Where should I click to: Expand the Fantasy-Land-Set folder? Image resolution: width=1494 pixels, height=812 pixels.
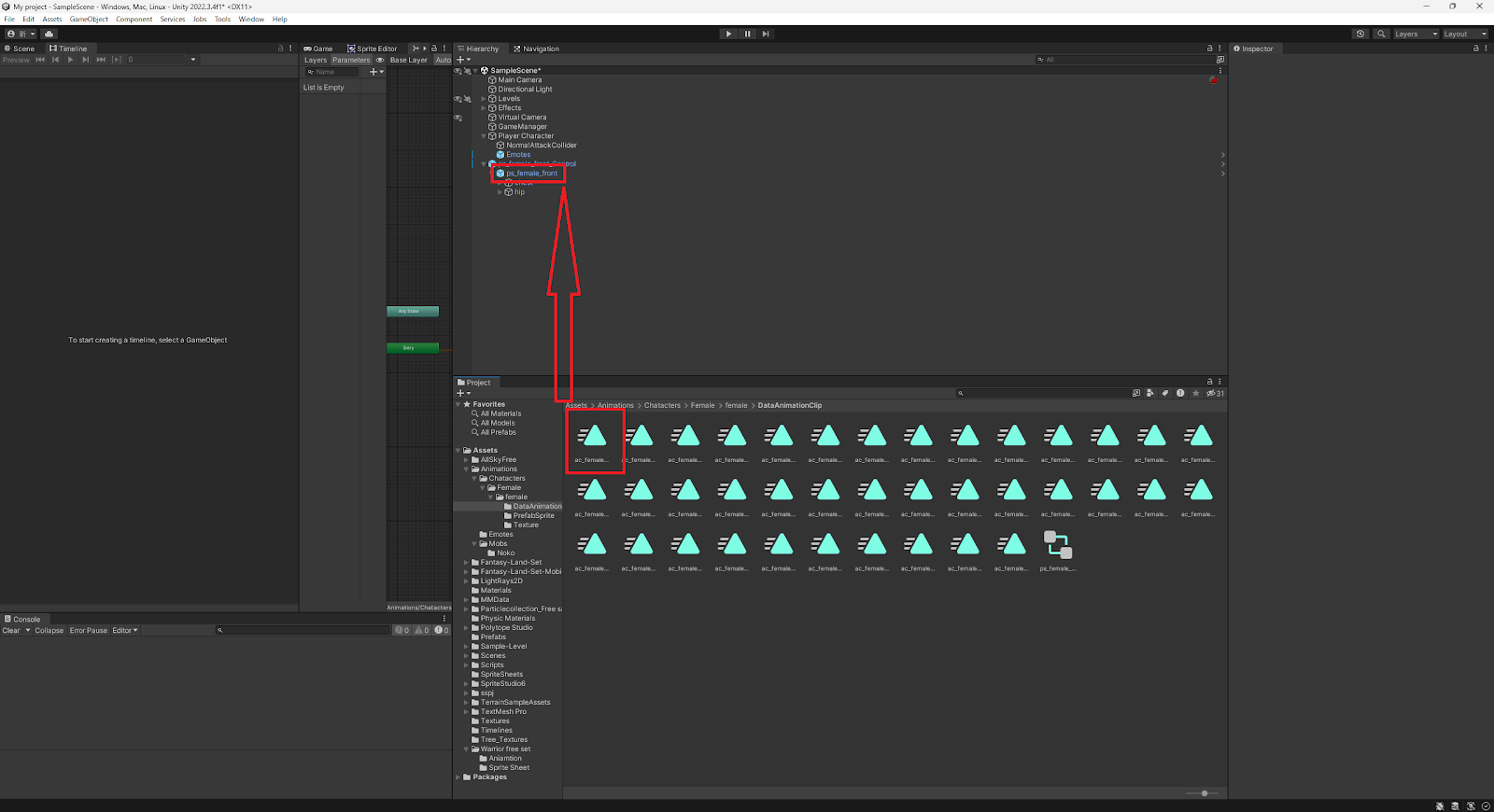(x=466, y=563)
